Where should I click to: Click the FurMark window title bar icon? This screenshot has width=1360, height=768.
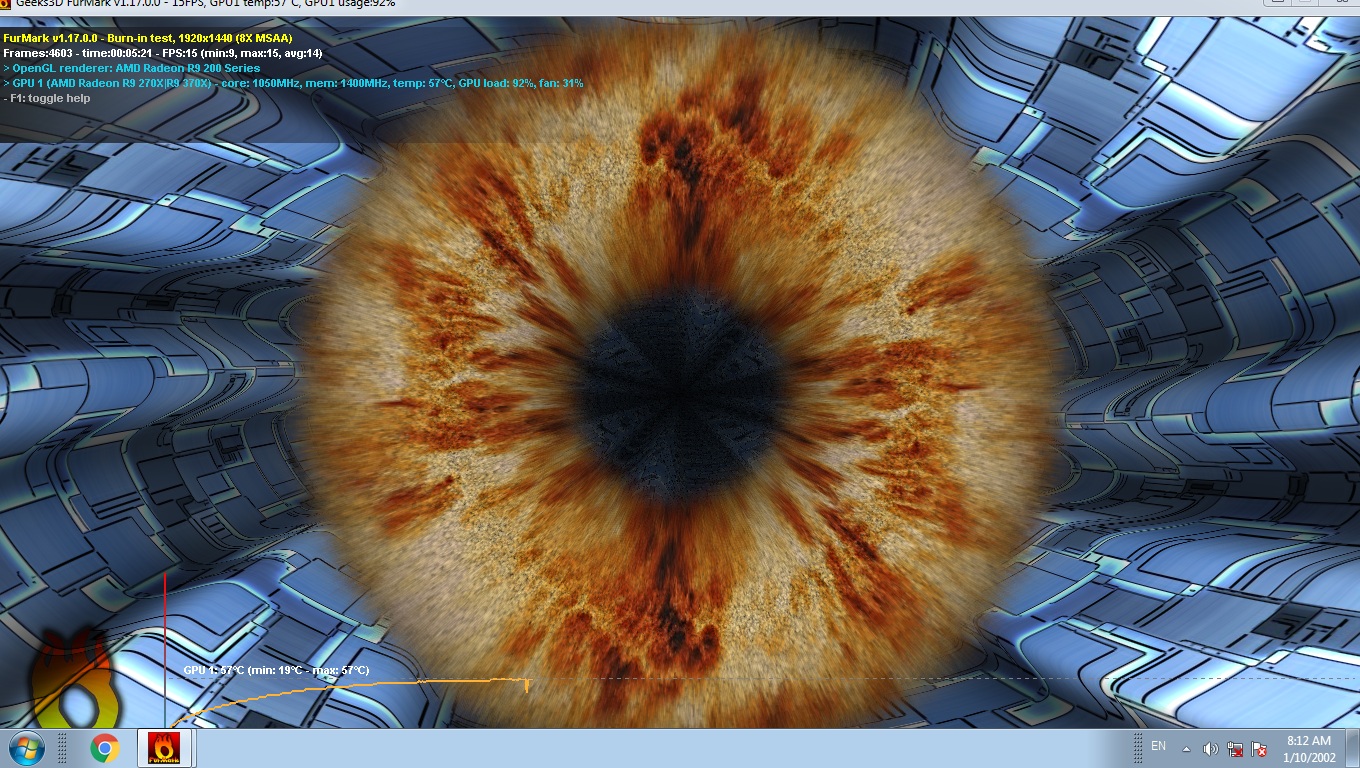click(x=6, y=4)
